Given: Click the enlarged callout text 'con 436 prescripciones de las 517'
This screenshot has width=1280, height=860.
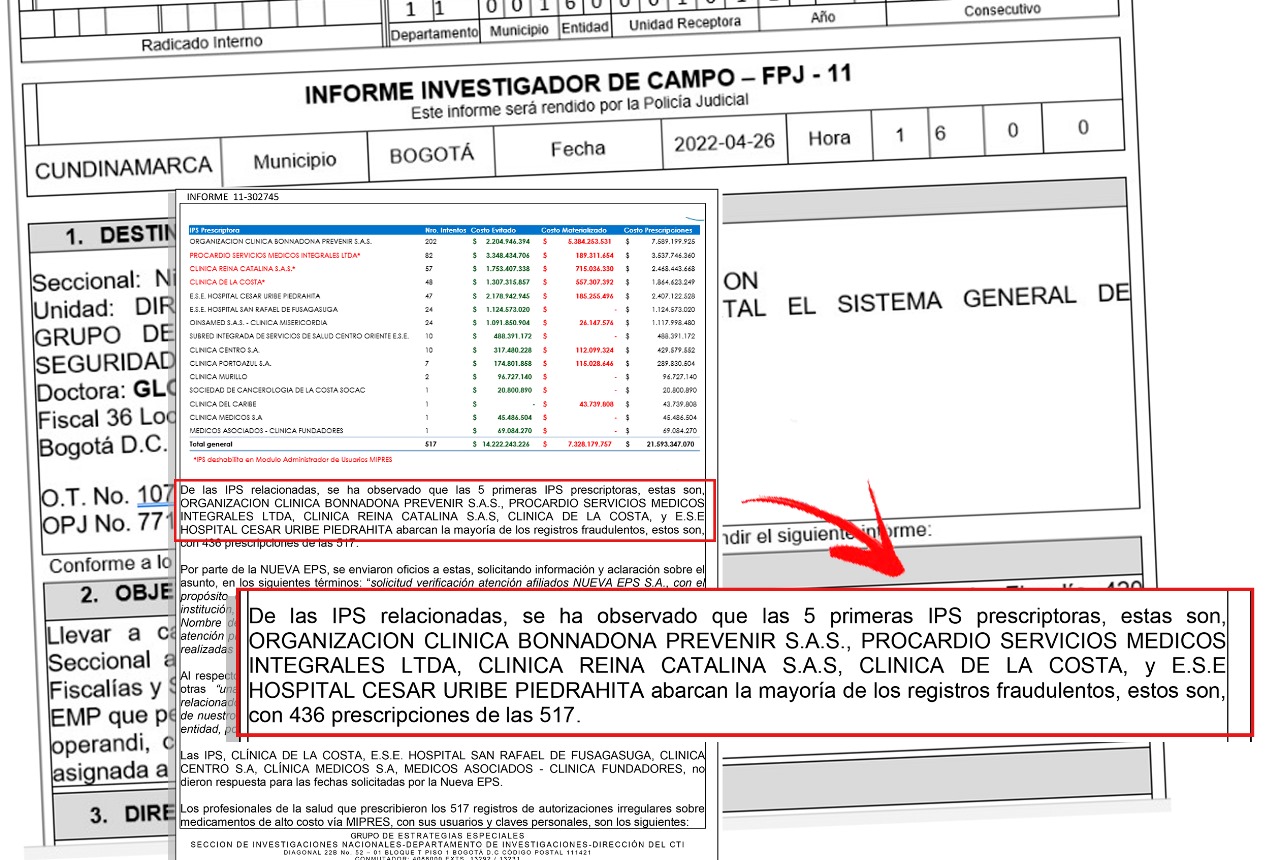Looking at the screenshot, I should click(414, 715).
